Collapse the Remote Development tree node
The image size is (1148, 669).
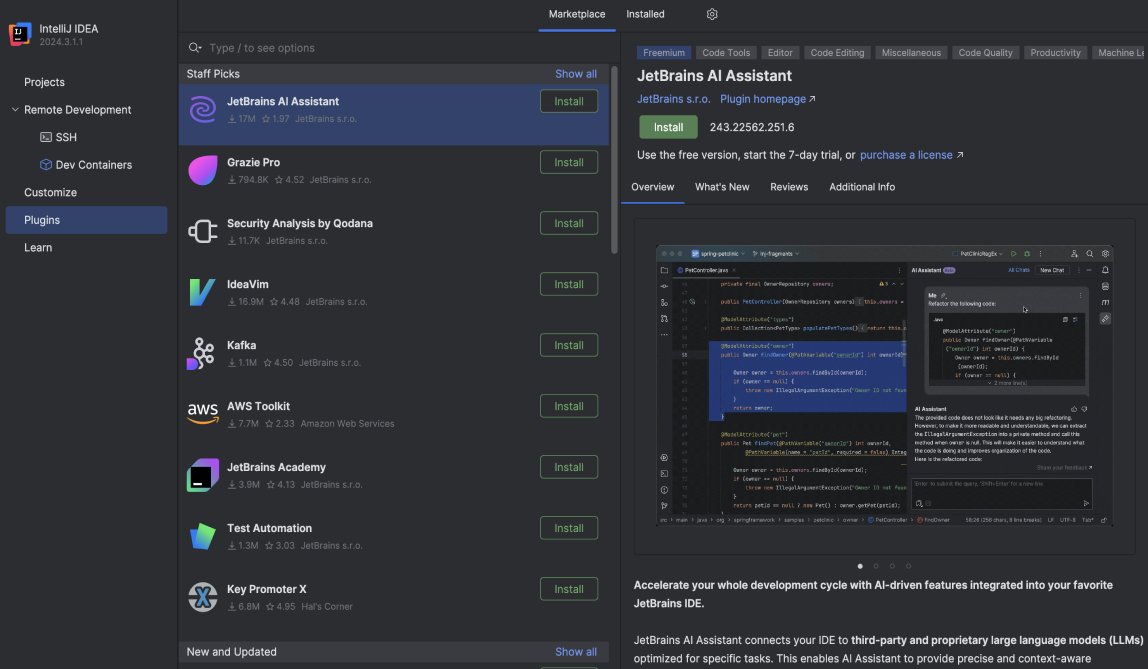tap(15, 110)
